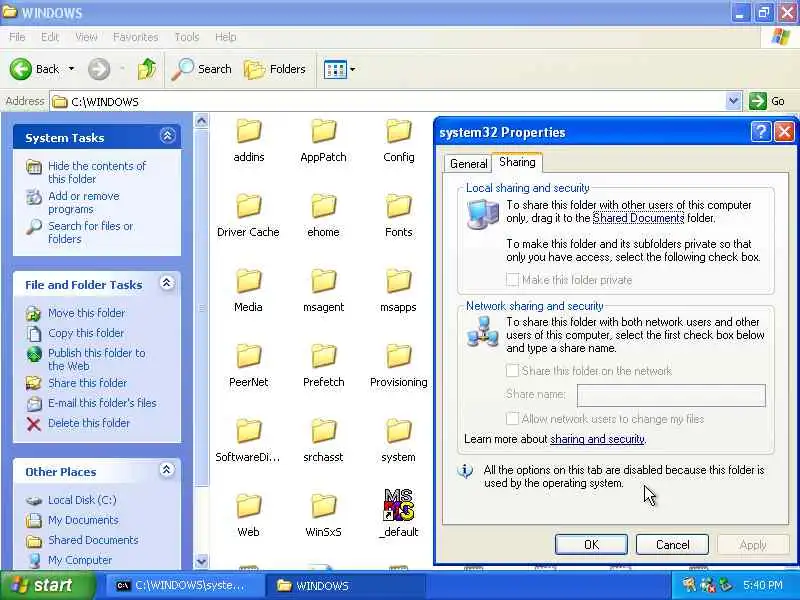Click OK in system32 Properties
800x600 pixels.
(x=591, y=545)
